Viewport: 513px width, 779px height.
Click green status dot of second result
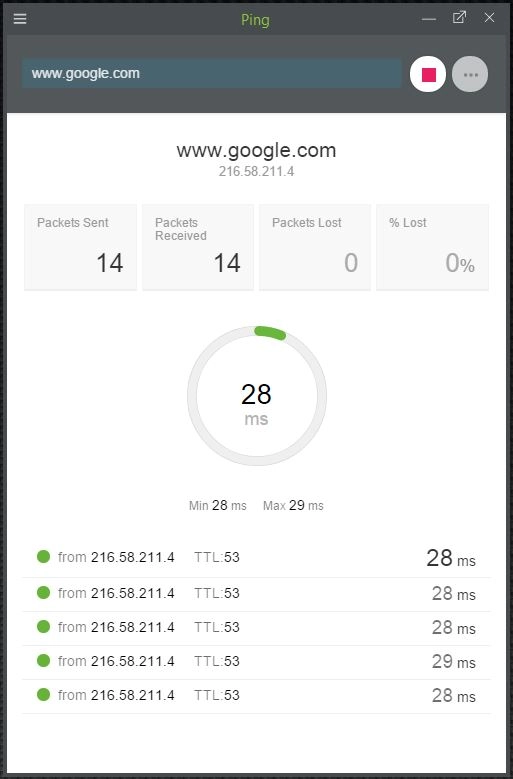pyautogui.click(x=44, y=593)
